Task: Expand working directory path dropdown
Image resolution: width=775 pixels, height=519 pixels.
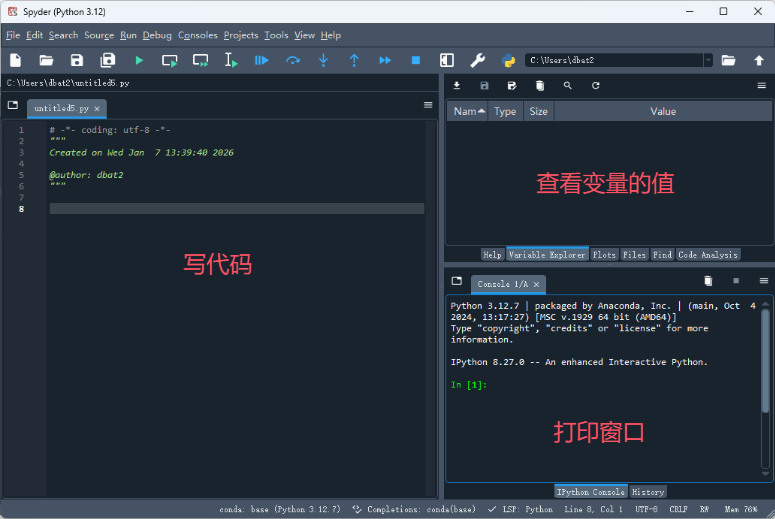Action: (708, 60)
